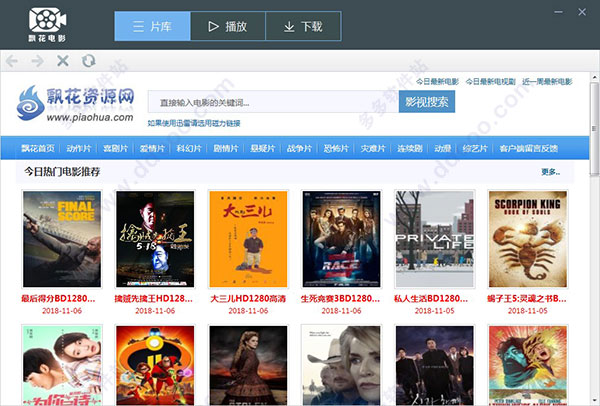The image size is (600, 406).
Task: Select 科幻片 category
Action: tap(189, 148)
